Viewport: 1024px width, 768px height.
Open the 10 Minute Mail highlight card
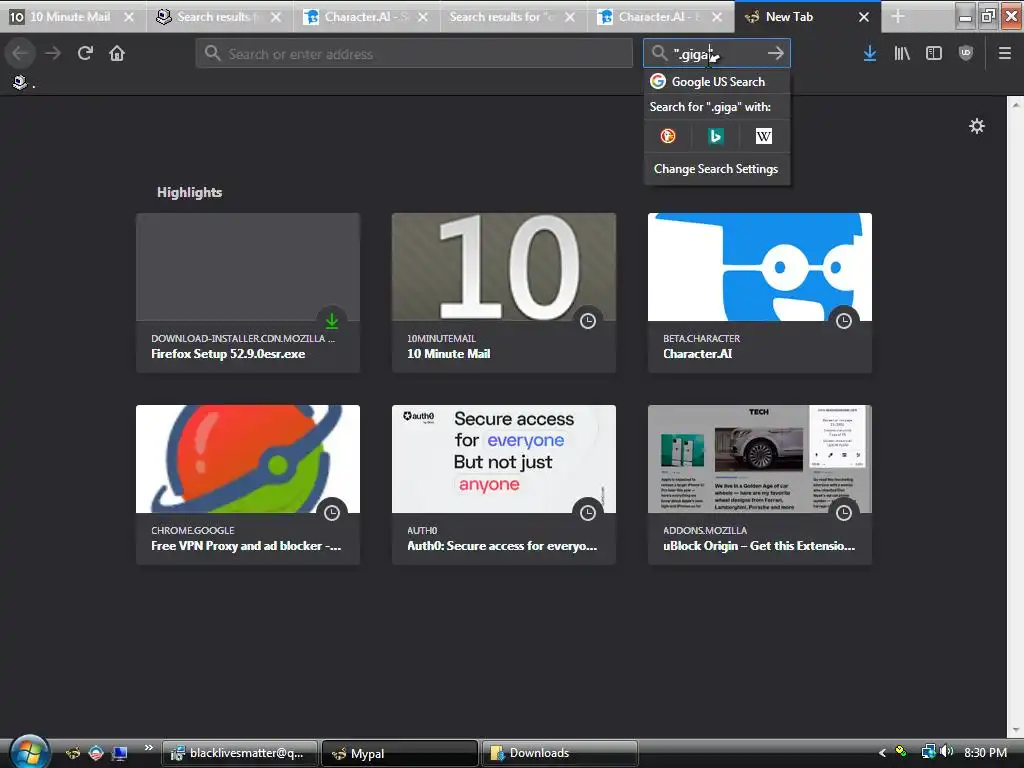click(x=504, y=293)
